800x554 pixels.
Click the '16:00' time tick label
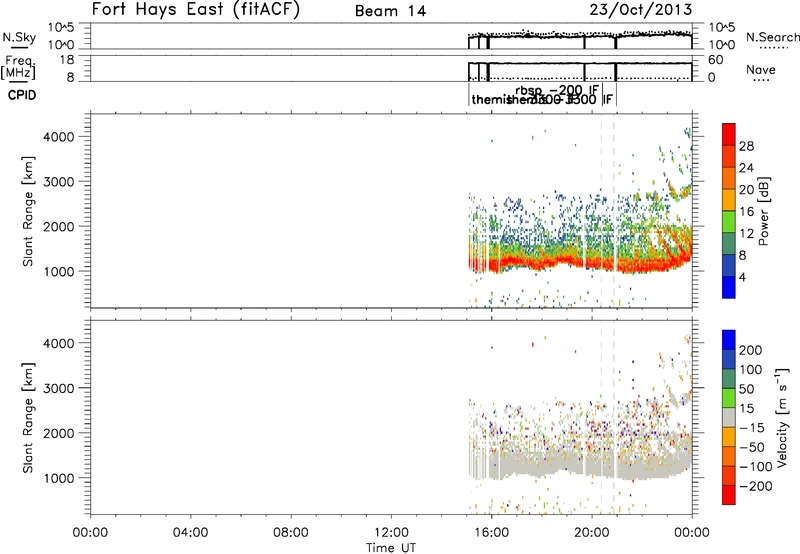491,533
